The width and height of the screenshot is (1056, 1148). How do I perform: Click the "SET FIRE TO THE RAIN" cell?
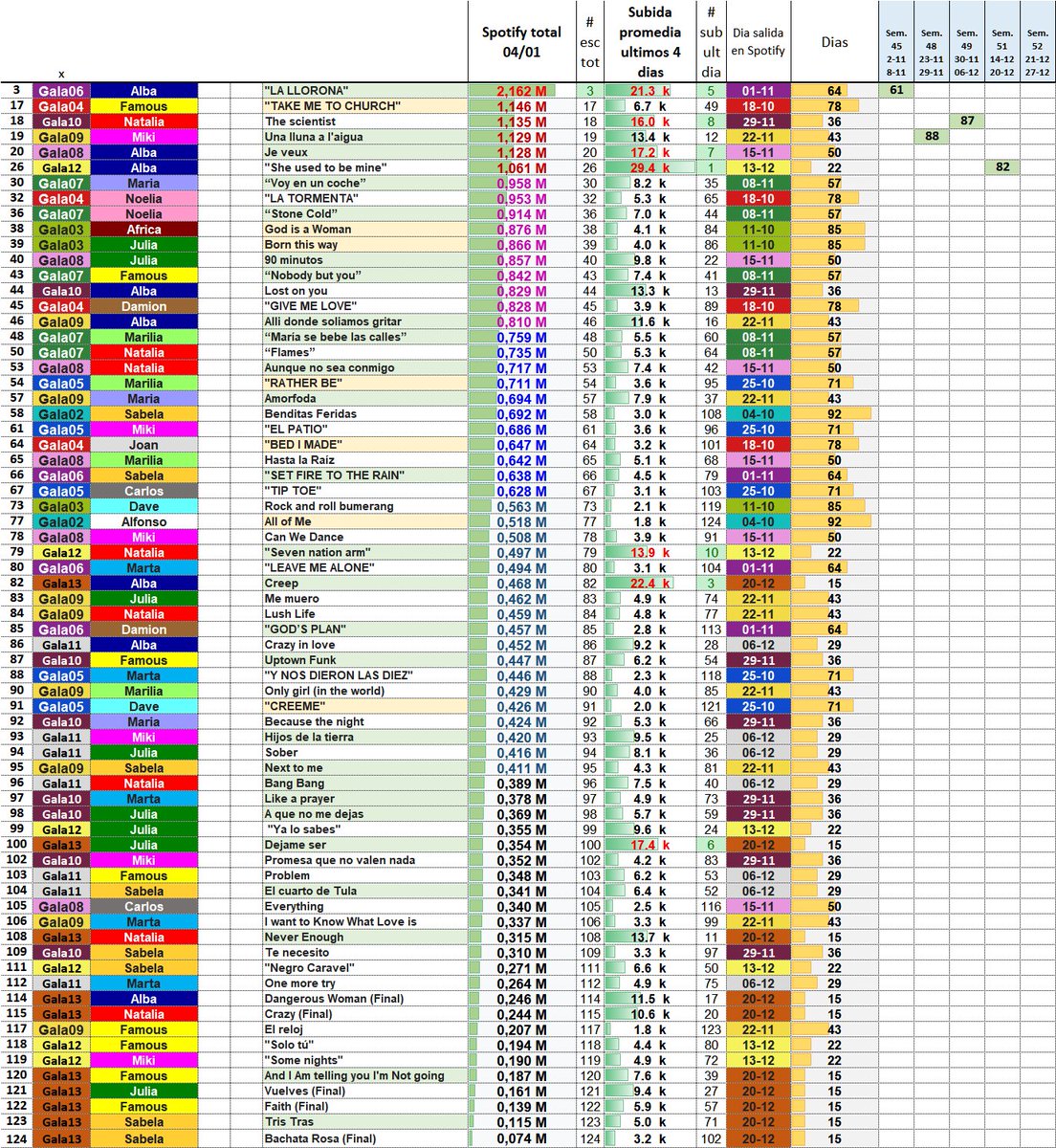(x=365, y=475)
